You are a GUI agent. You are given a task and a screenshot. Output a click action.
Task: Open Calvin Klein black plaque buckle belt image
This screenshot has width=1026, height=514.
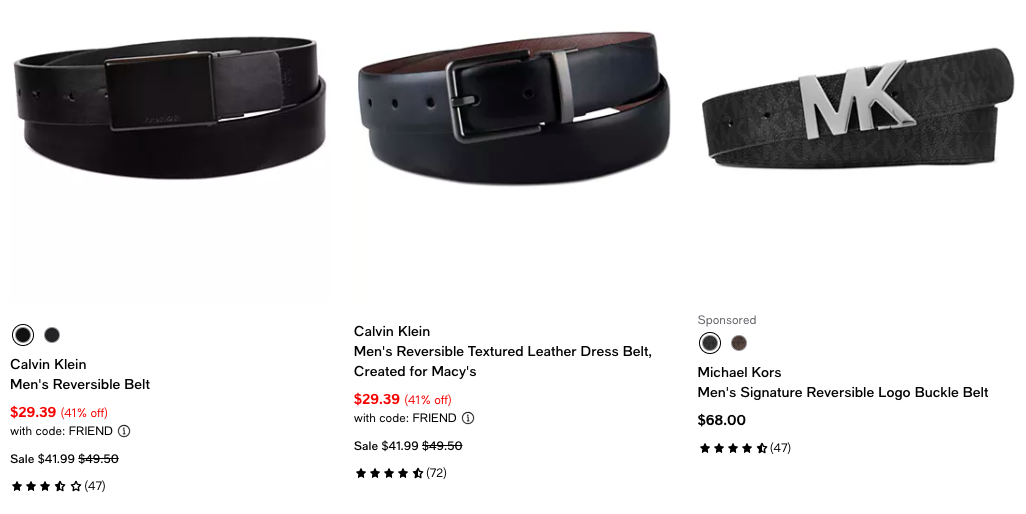click(x=169, y=107)
